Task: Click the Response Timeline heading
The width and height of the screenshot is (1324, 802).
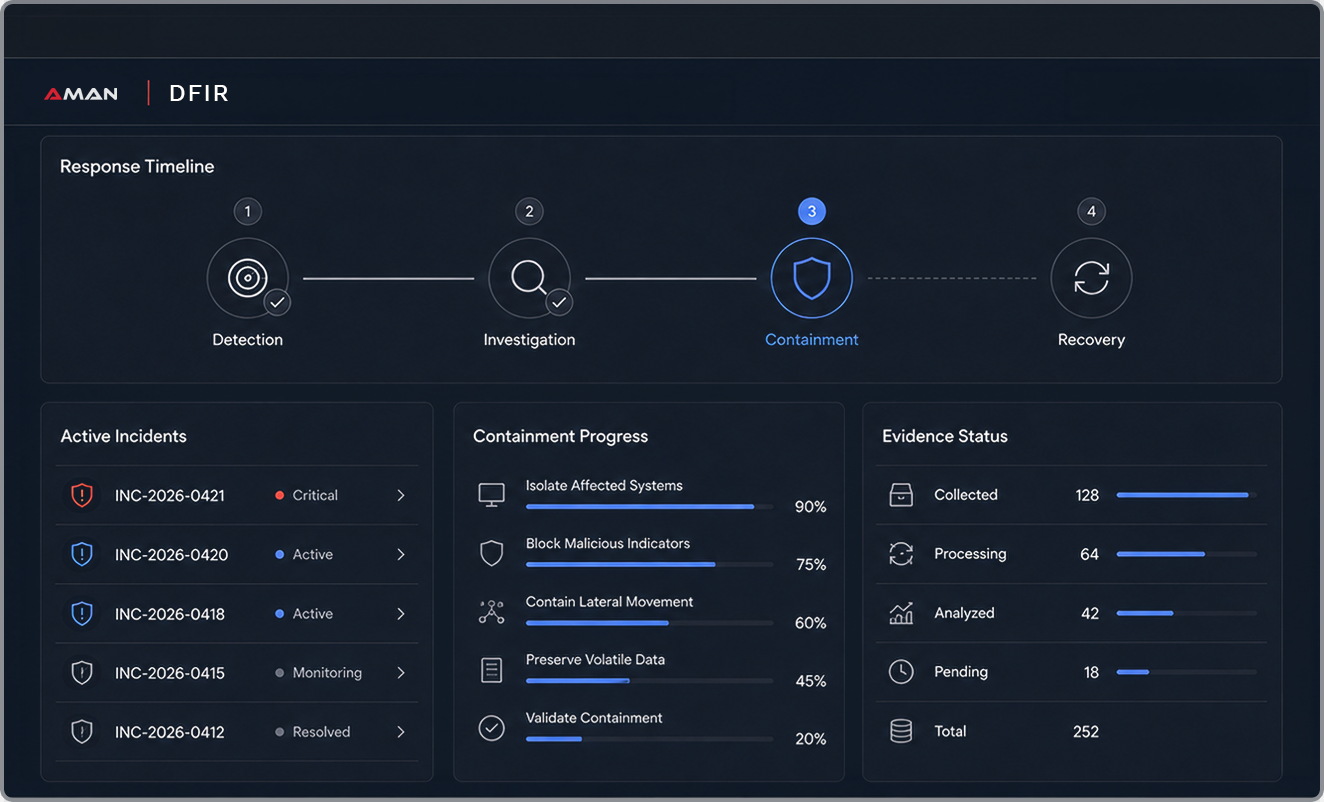Action: (x=137, y=167)
